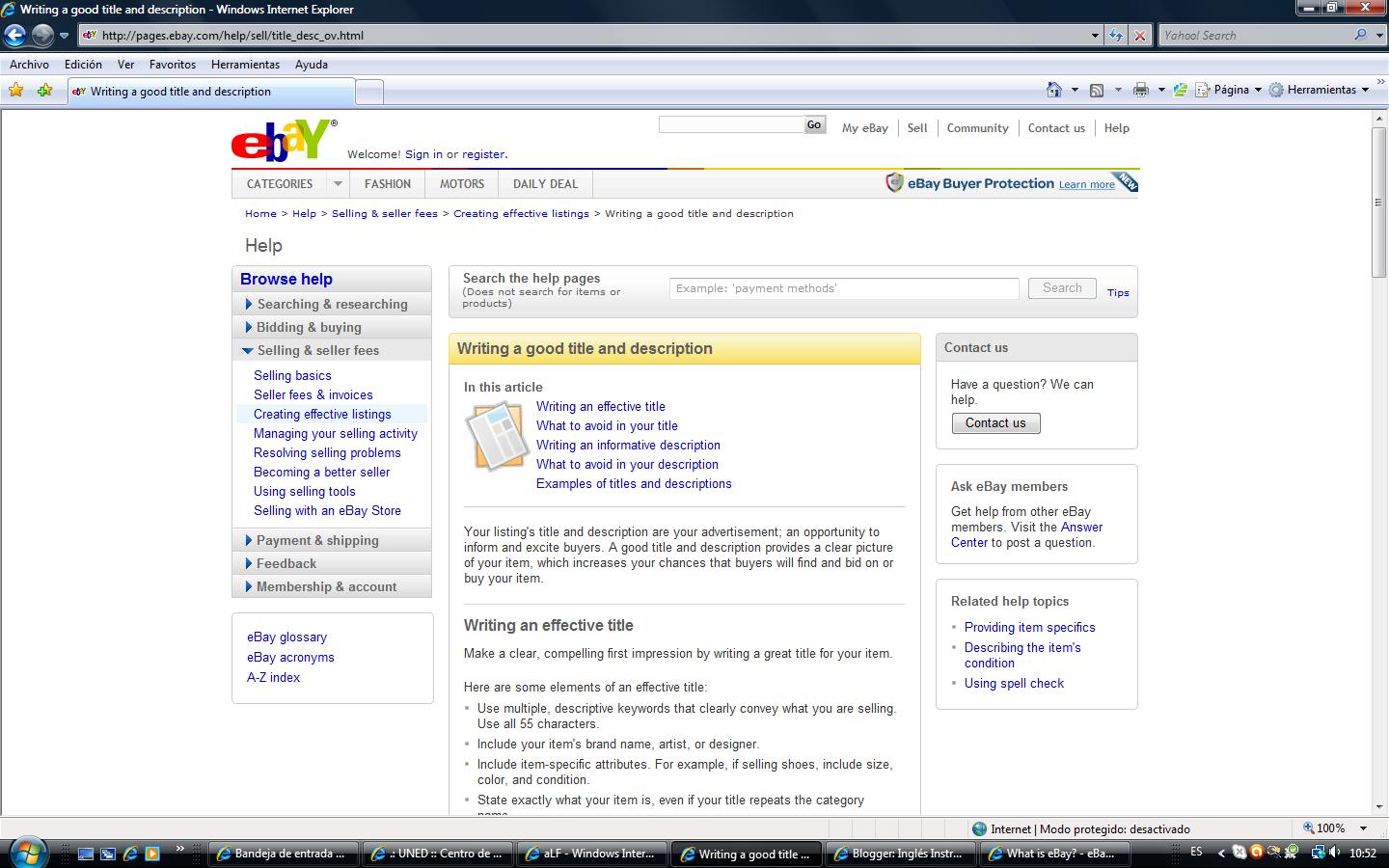
Task: Click the Yahoo search magnifier icon
Action: [x=1360, y=35]
